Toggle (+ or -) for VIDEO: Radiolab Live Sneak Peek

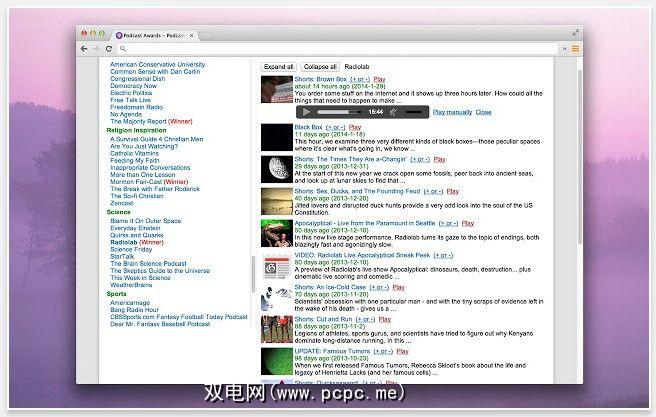click(x=443, y=255)
